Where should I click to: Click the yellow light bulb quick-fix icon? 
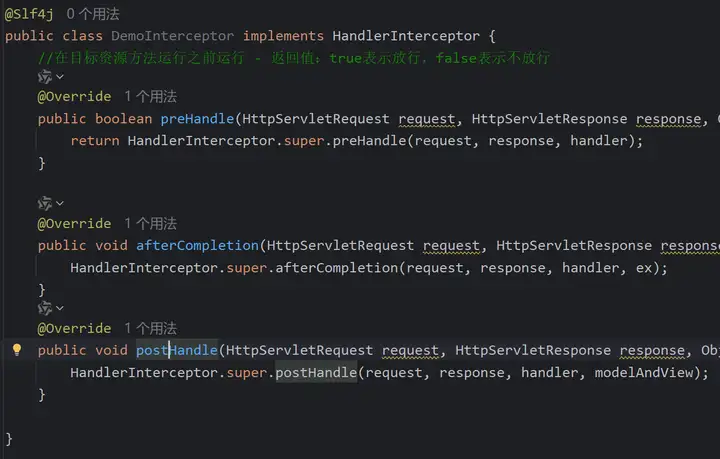tap(16, 350)
